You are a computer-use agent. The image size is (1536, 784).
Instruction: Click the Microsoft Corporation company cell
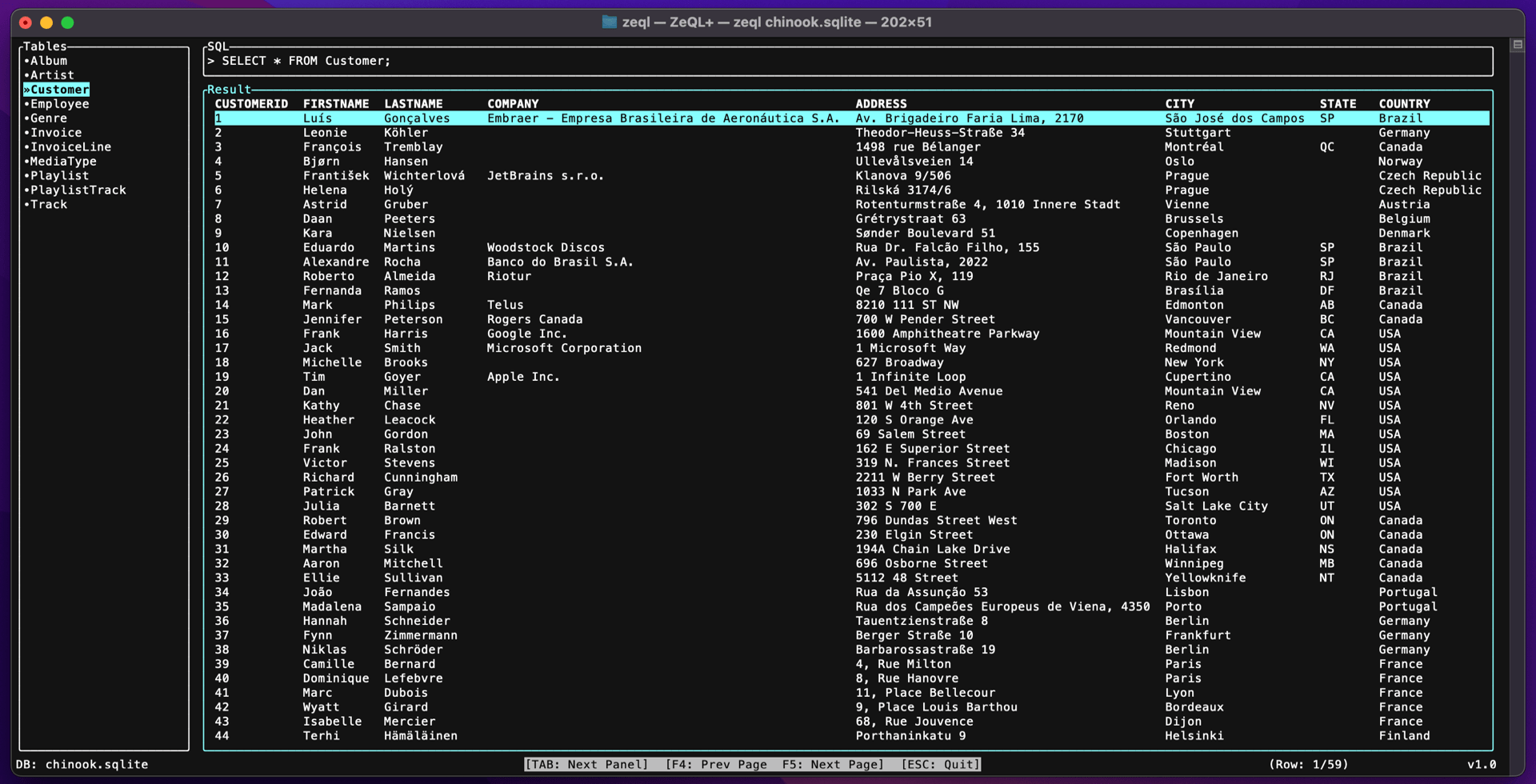click(564, 349)
